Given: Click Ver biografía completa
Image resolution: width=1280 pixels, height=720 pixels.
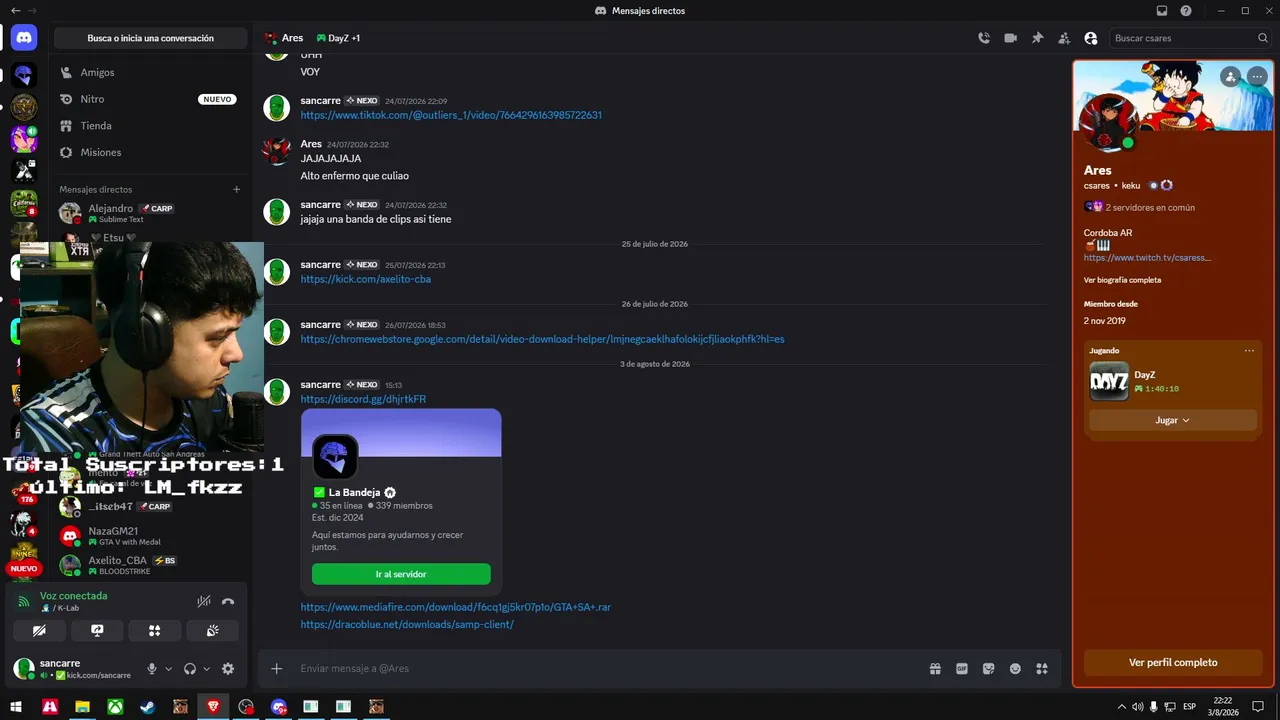Looking at the screenshot, I should [x=1122, y=280].
